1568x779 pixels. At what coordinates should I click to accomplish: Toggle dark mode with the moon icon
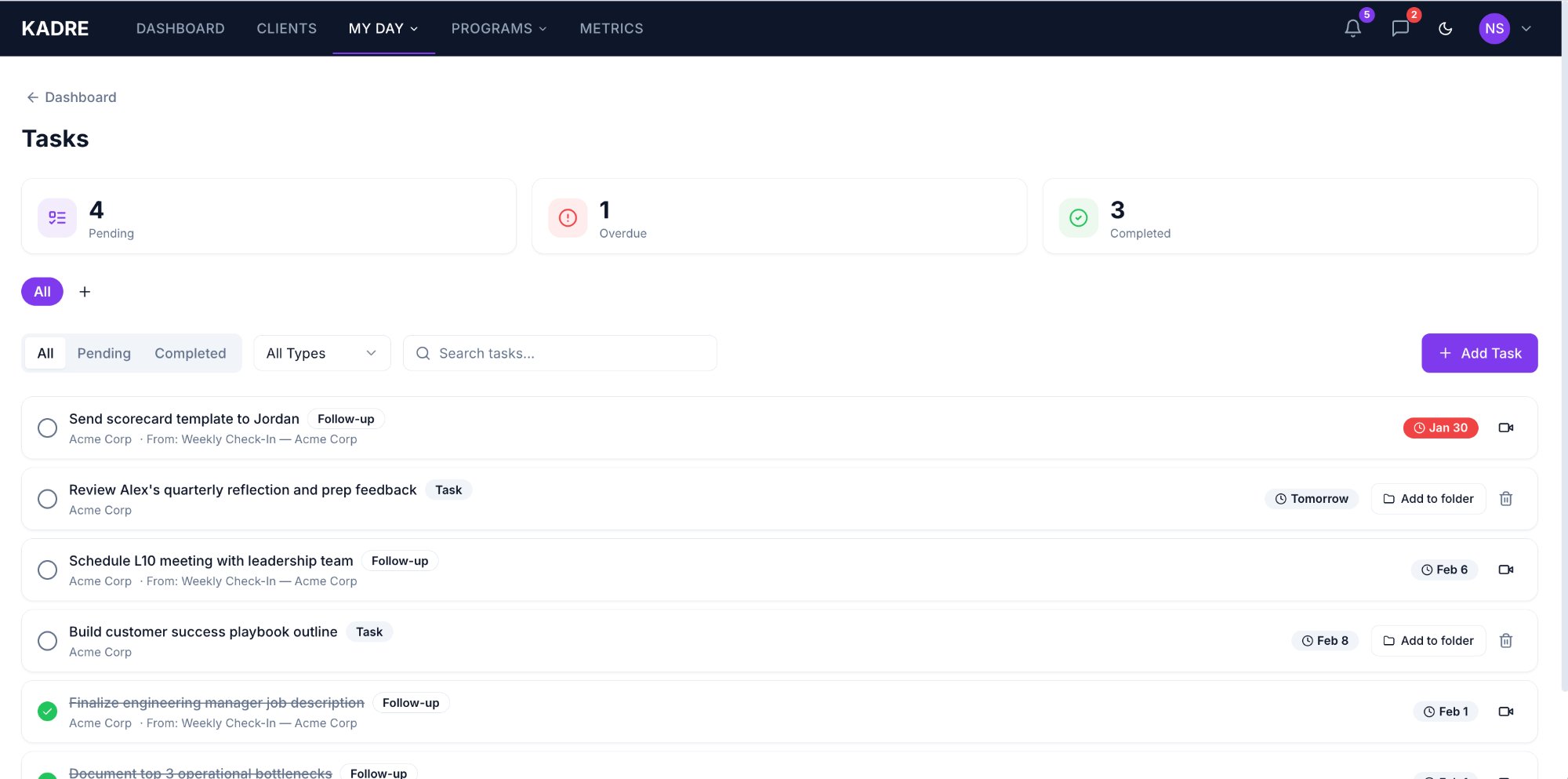(1446, 28)
